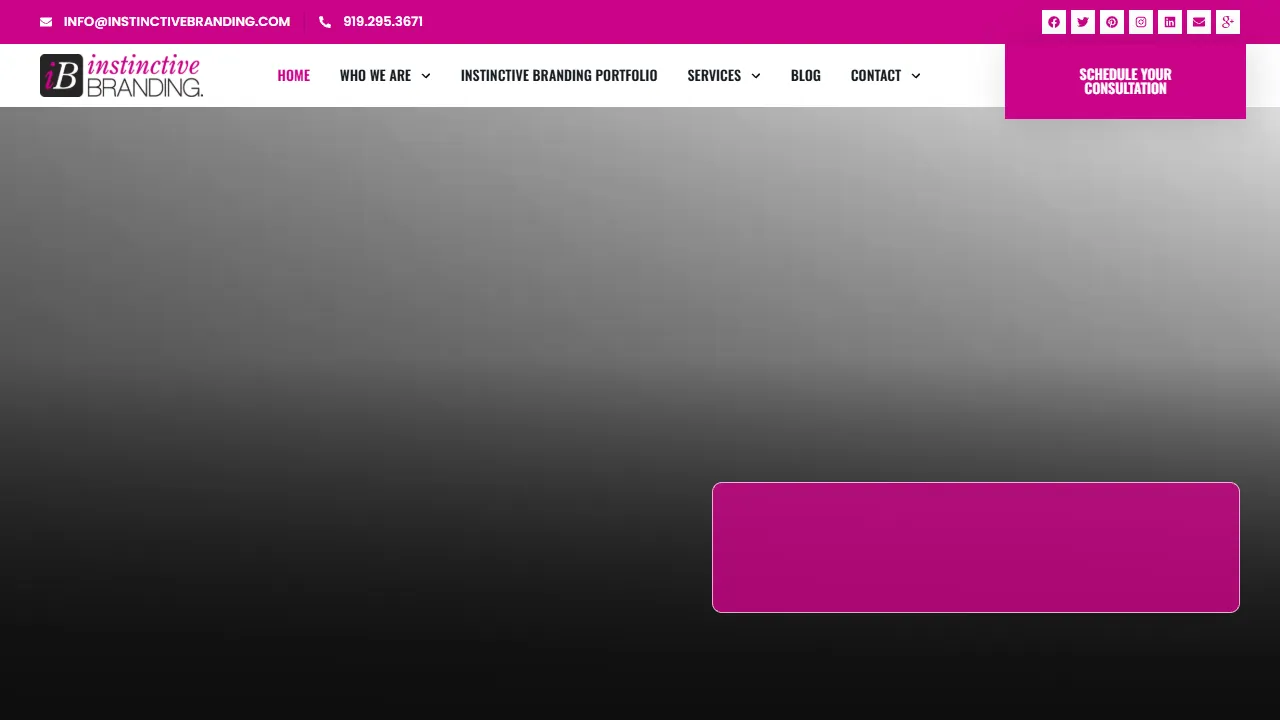The image size is (1280, 720).
Task: Open the envelope email icon top right
Action: (1198, 21)
